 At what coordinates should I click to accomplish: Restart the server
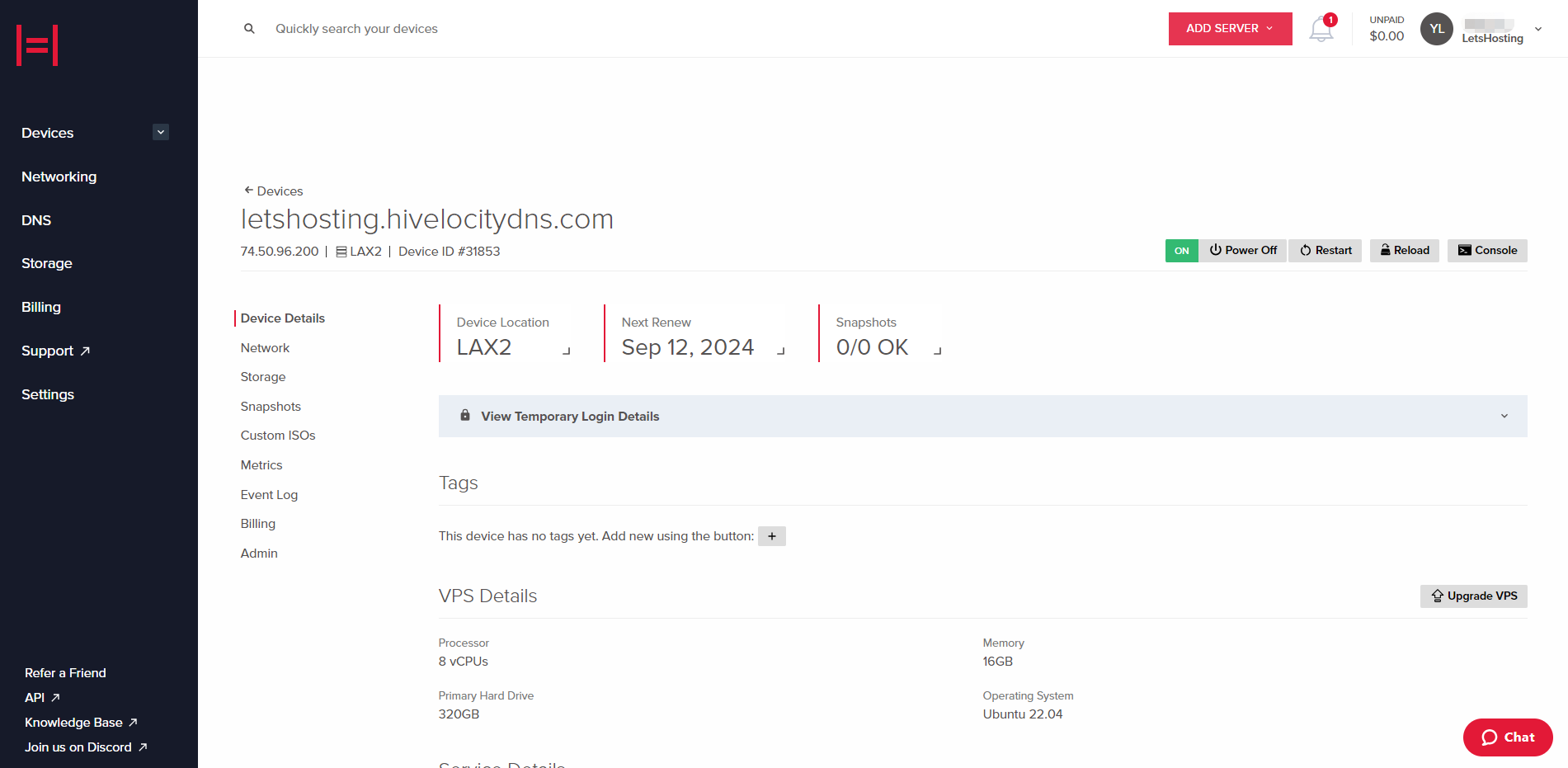tap(1326, 251)
